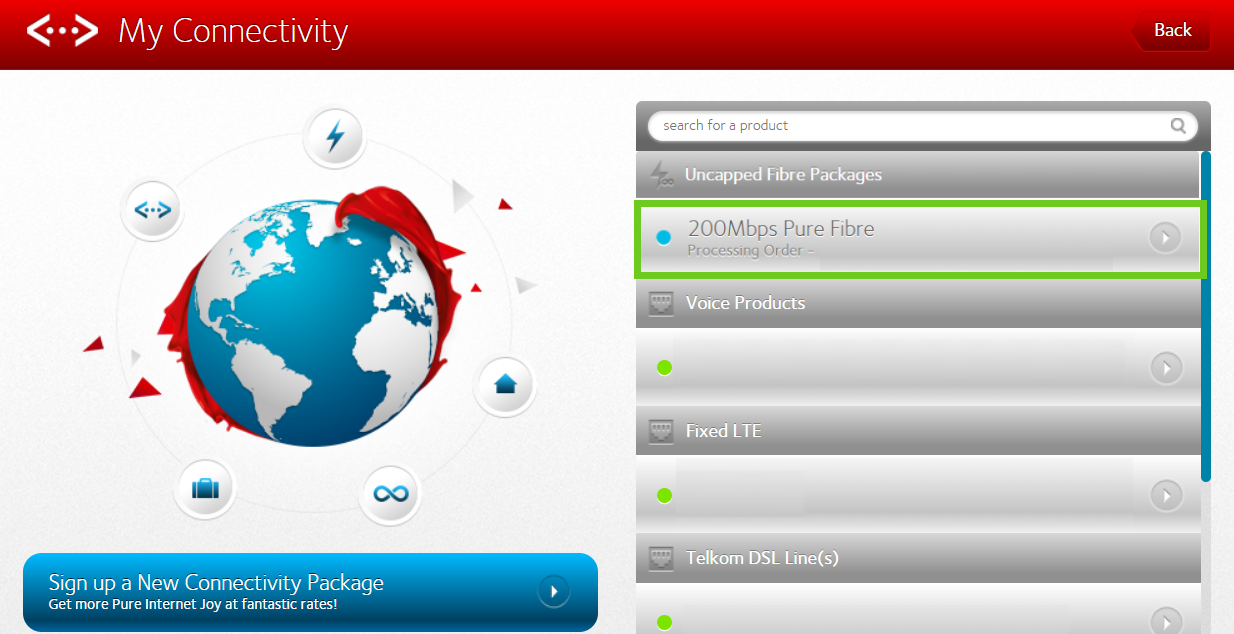Click the My Connectivity logo in header
The height and width of the screenshot is (634, 1234).
[x=62, y=31]
